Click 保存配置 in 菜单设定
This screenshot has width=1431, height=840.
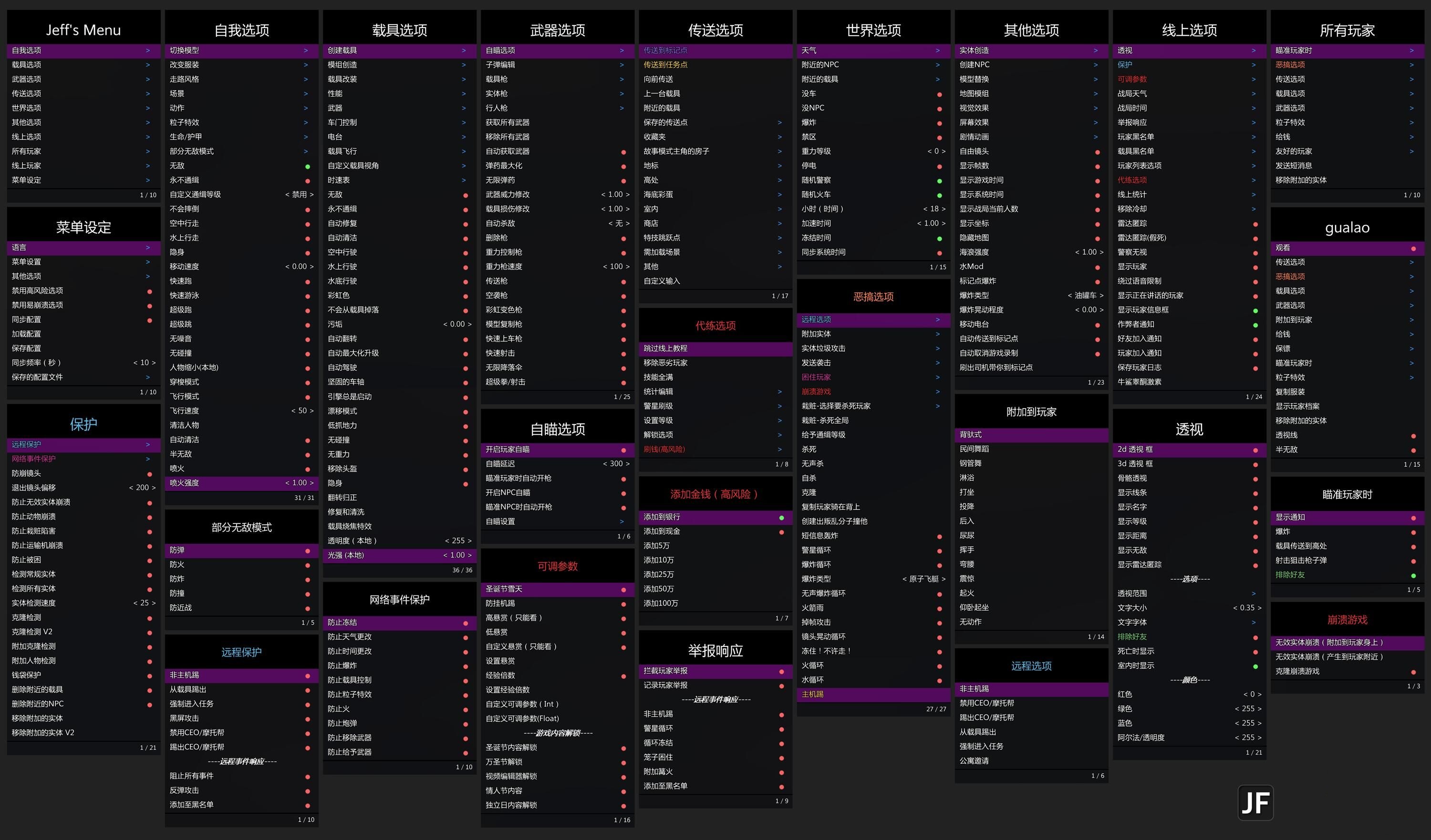(83, 348)
